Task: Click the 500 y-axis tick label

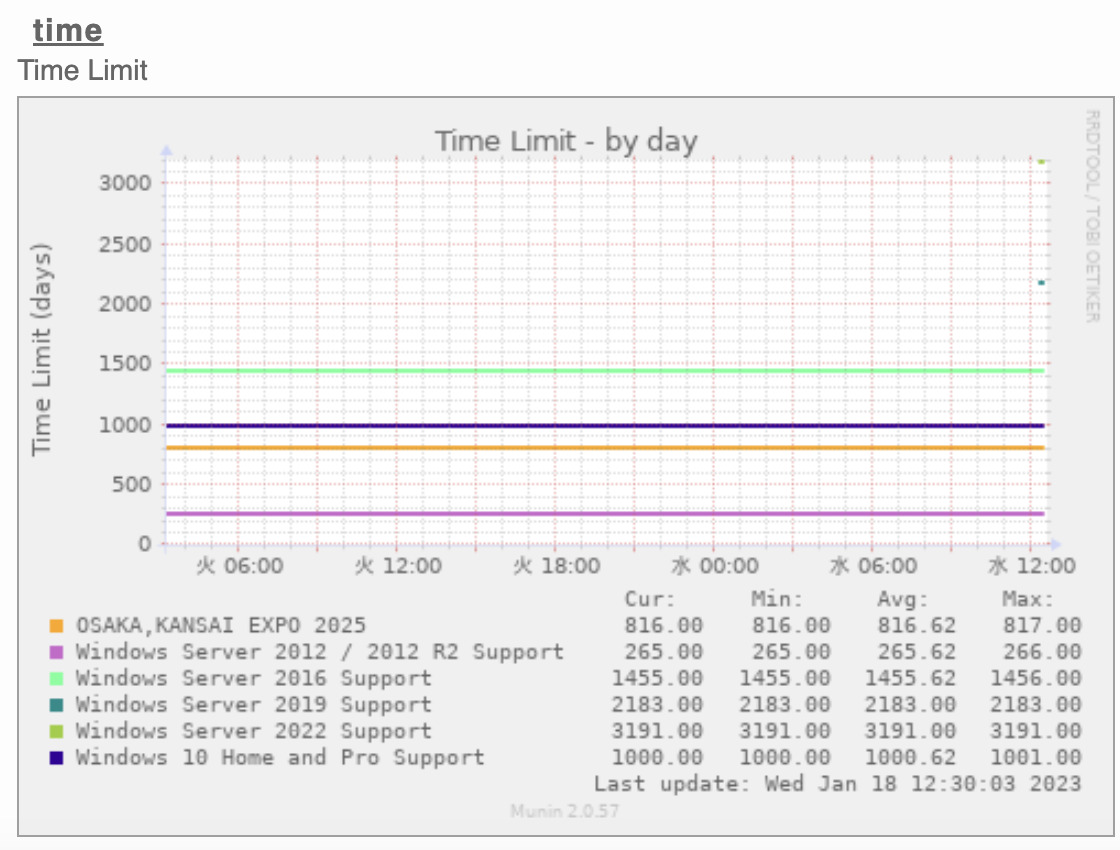Action: click(132, 484)
